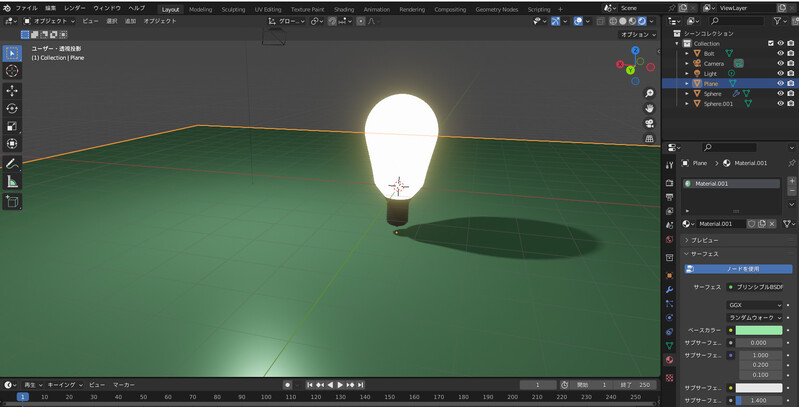Open the GGX distribution dropdown
799x407 pixels.
755,305
